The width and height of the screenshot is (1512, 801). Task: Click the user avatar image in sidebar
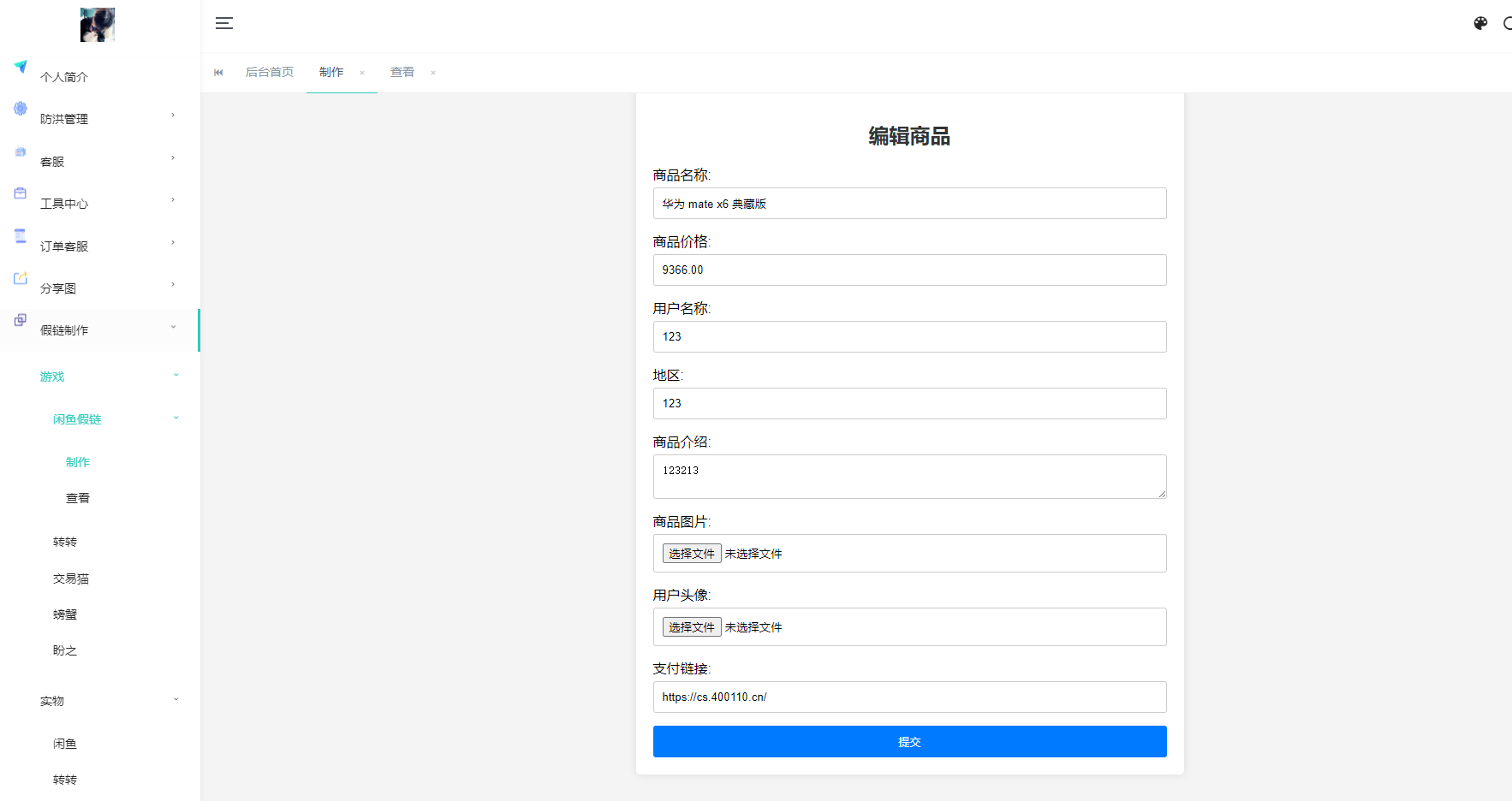tap(98, 25)
